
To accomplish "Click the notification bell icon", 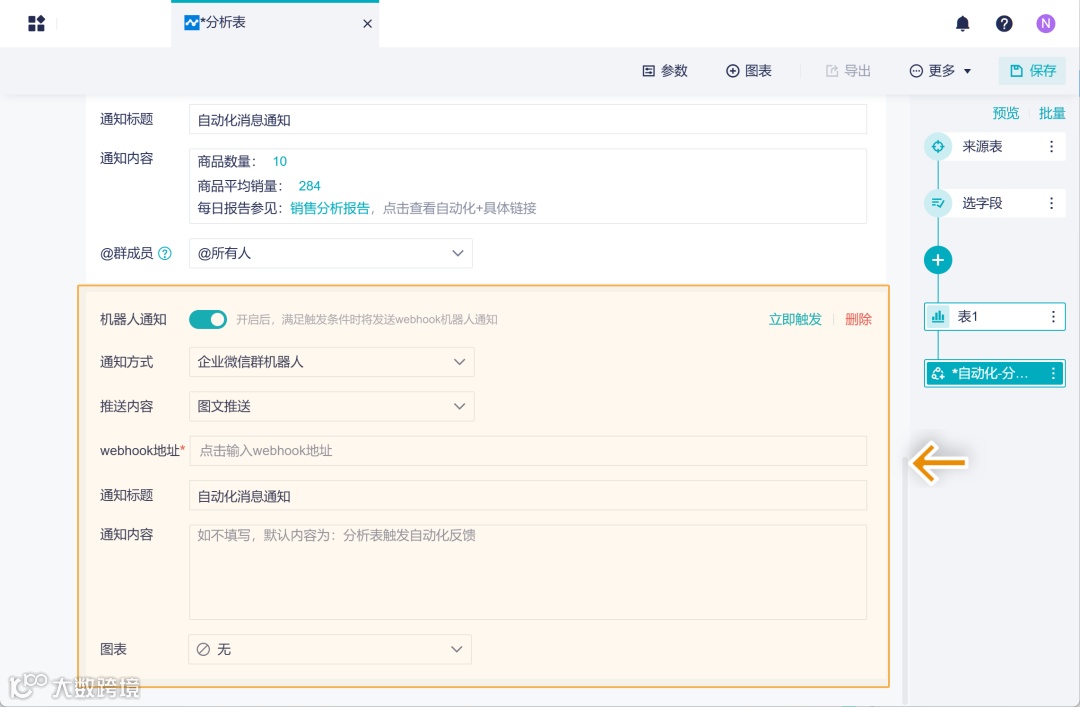I will pyautogui.click(x=962, y=23).
